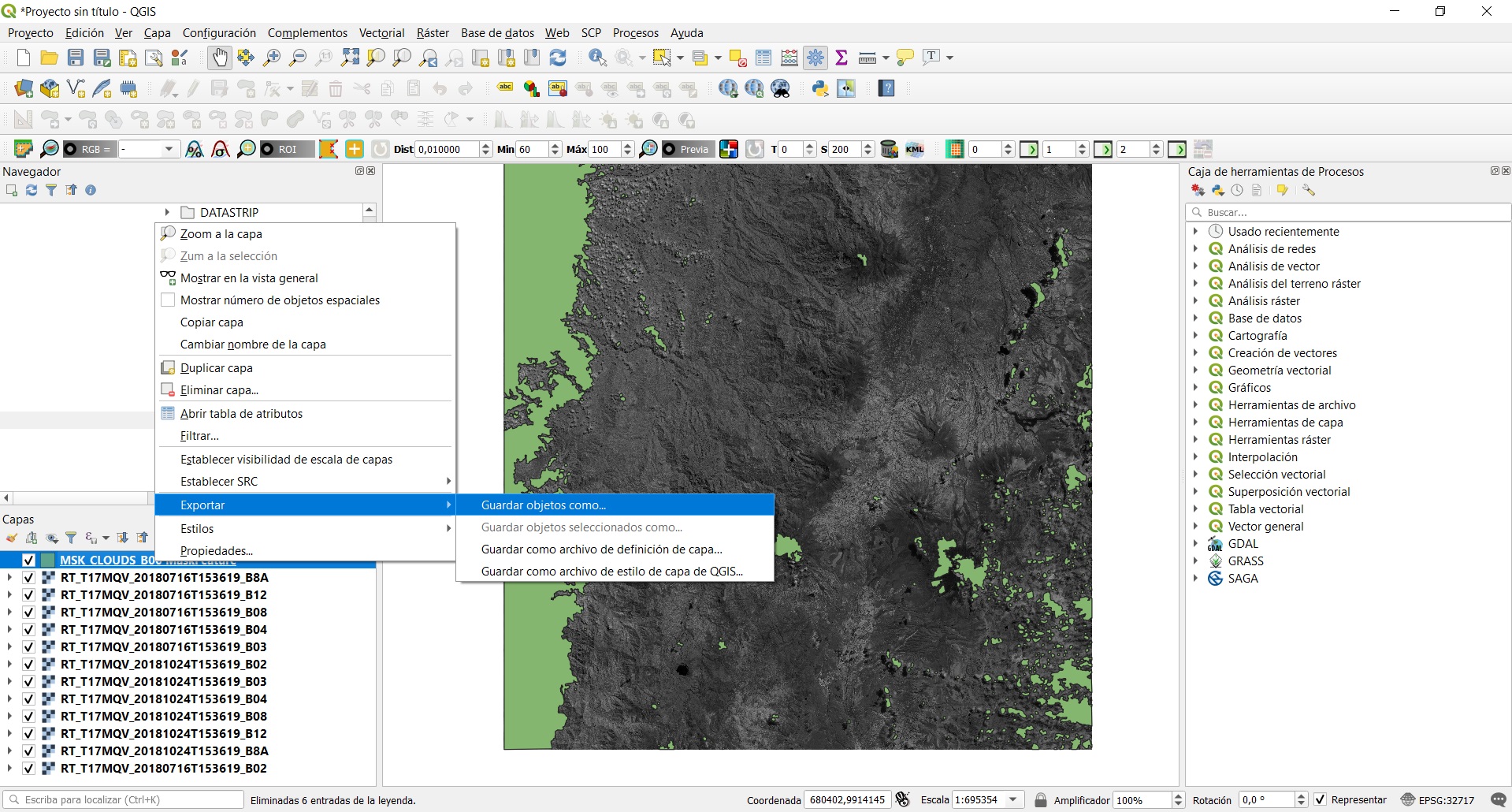1512x812 pixels.
Task: Click the Save Project icon
Action: point(76,58)
